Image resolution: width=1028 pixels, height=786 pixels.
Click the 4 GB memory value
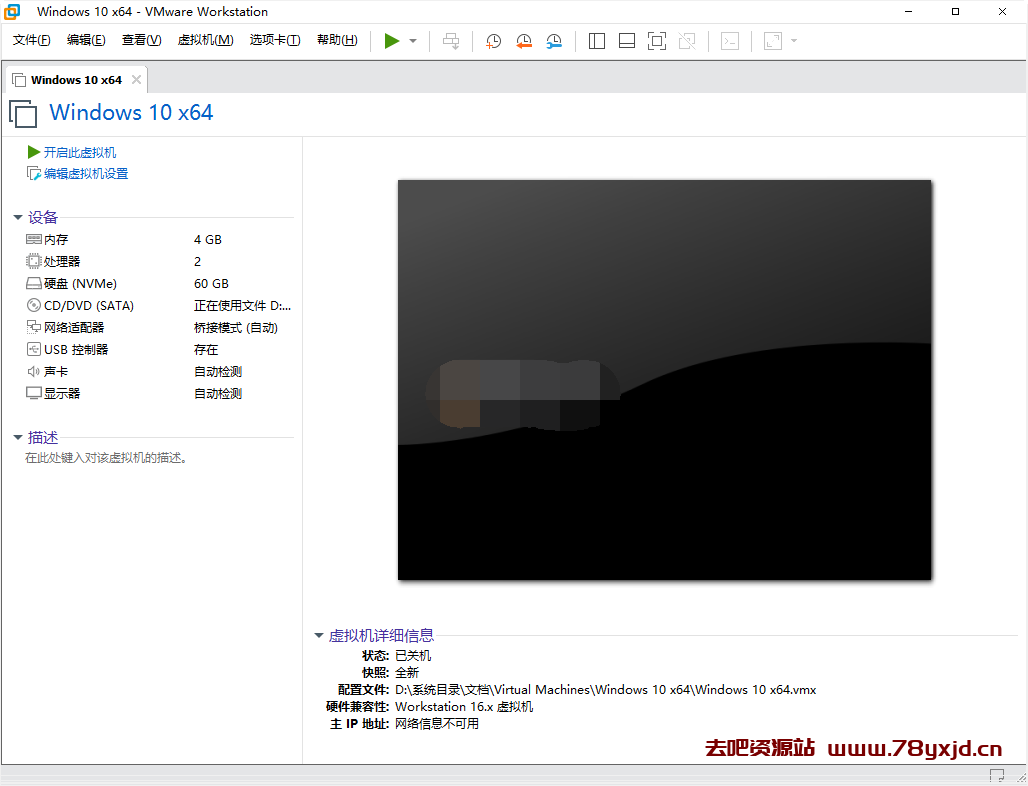[208, 240]
